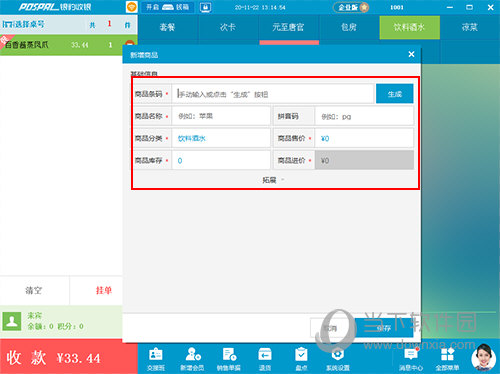Image resolution: width=500 pixels, height=374 pixels.
Task: Open the 退货 returns icon
Action: pyautogui.click(x=265, y=359)
